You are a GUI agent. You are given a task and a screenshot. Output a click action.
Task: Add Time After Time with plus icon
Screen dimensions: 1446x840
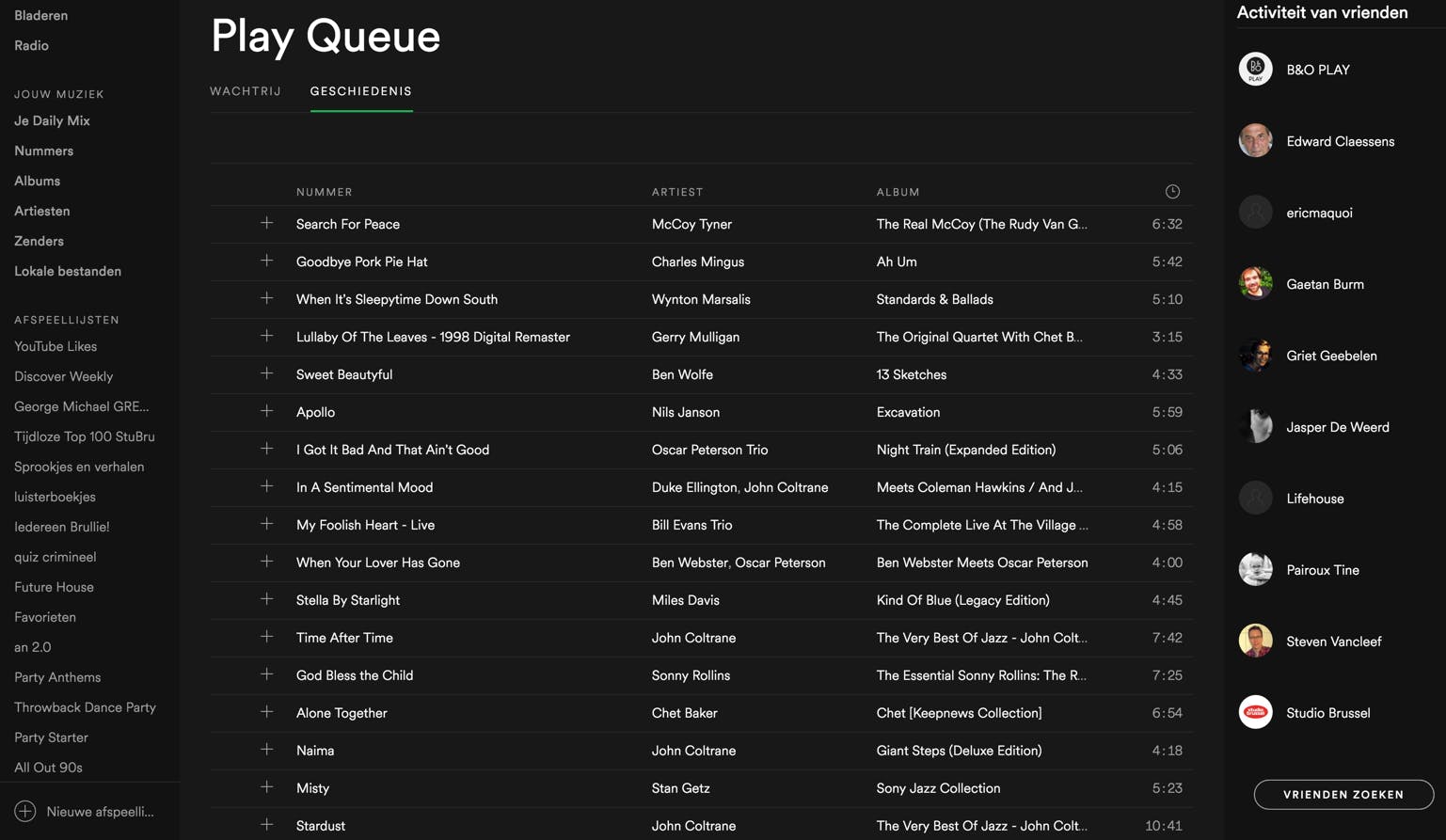(x=267, y=637)
